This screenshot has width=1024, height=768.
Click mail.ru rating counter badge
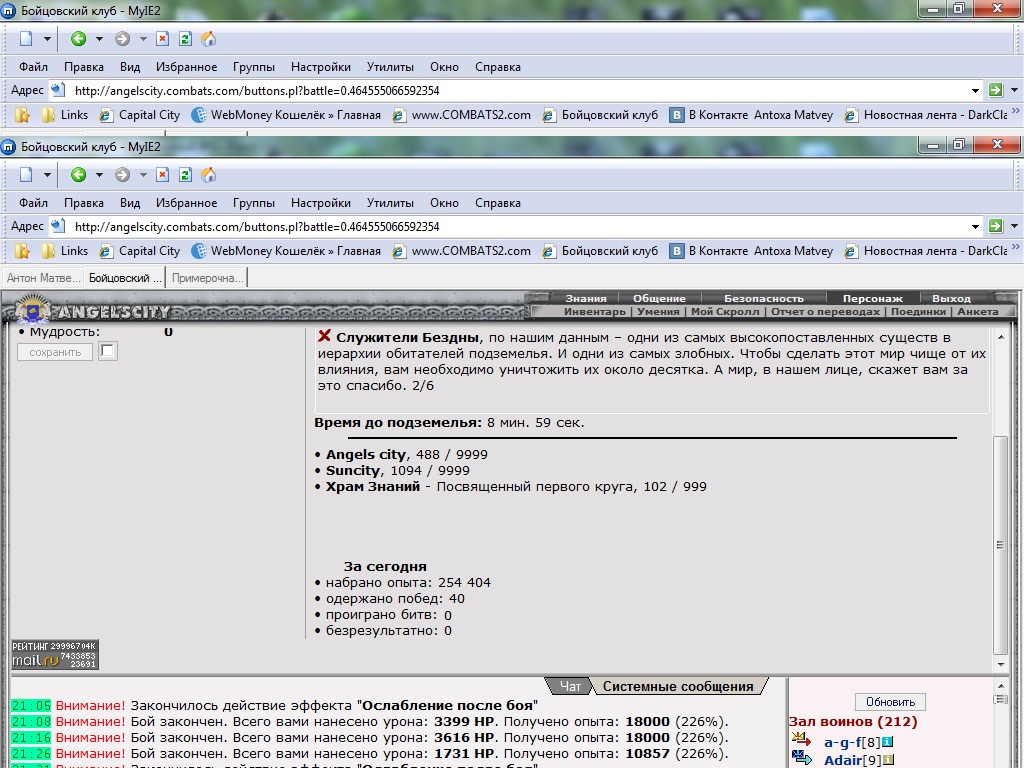tap(55, 654)
